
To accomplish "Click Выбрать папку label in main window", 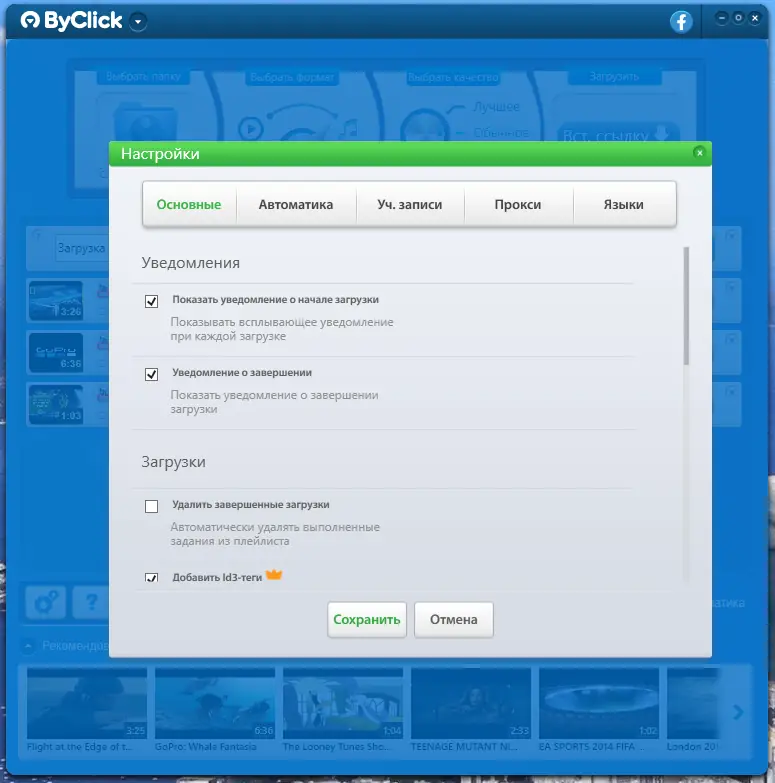I will coord(143,76).
